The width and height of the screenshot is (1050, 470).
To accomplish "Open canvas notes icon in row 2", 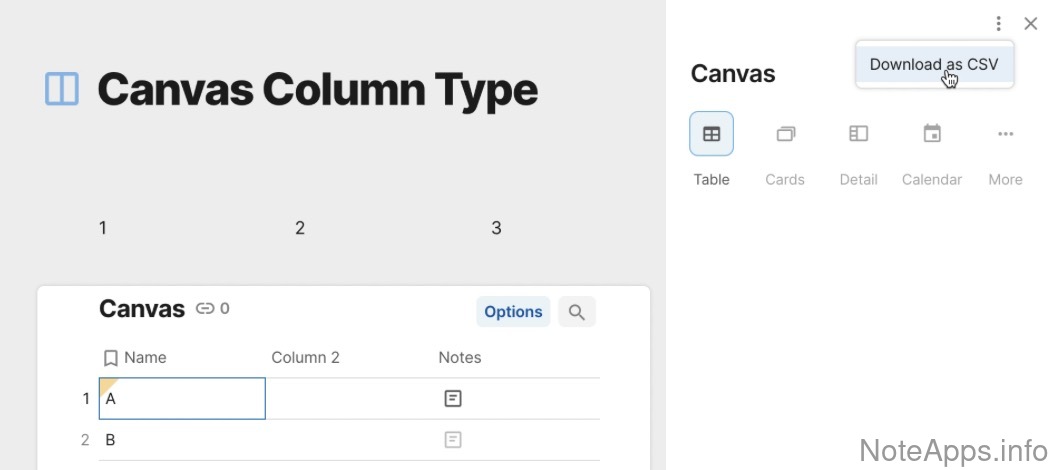I will pos(453,440).
